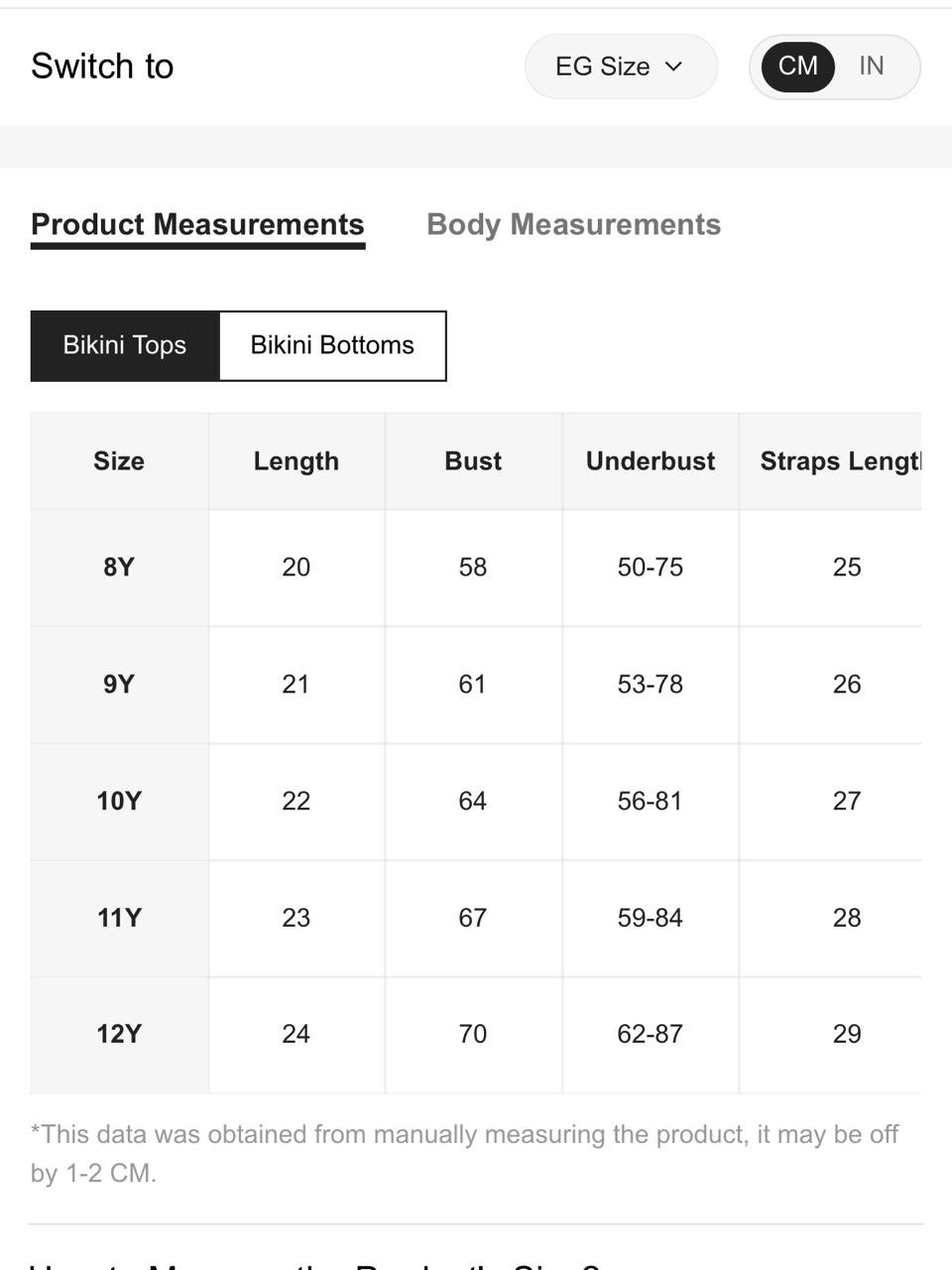Select the Bikini Bottoms button
This screenshot has width=952, height=1270.
(x=332, y=345)
